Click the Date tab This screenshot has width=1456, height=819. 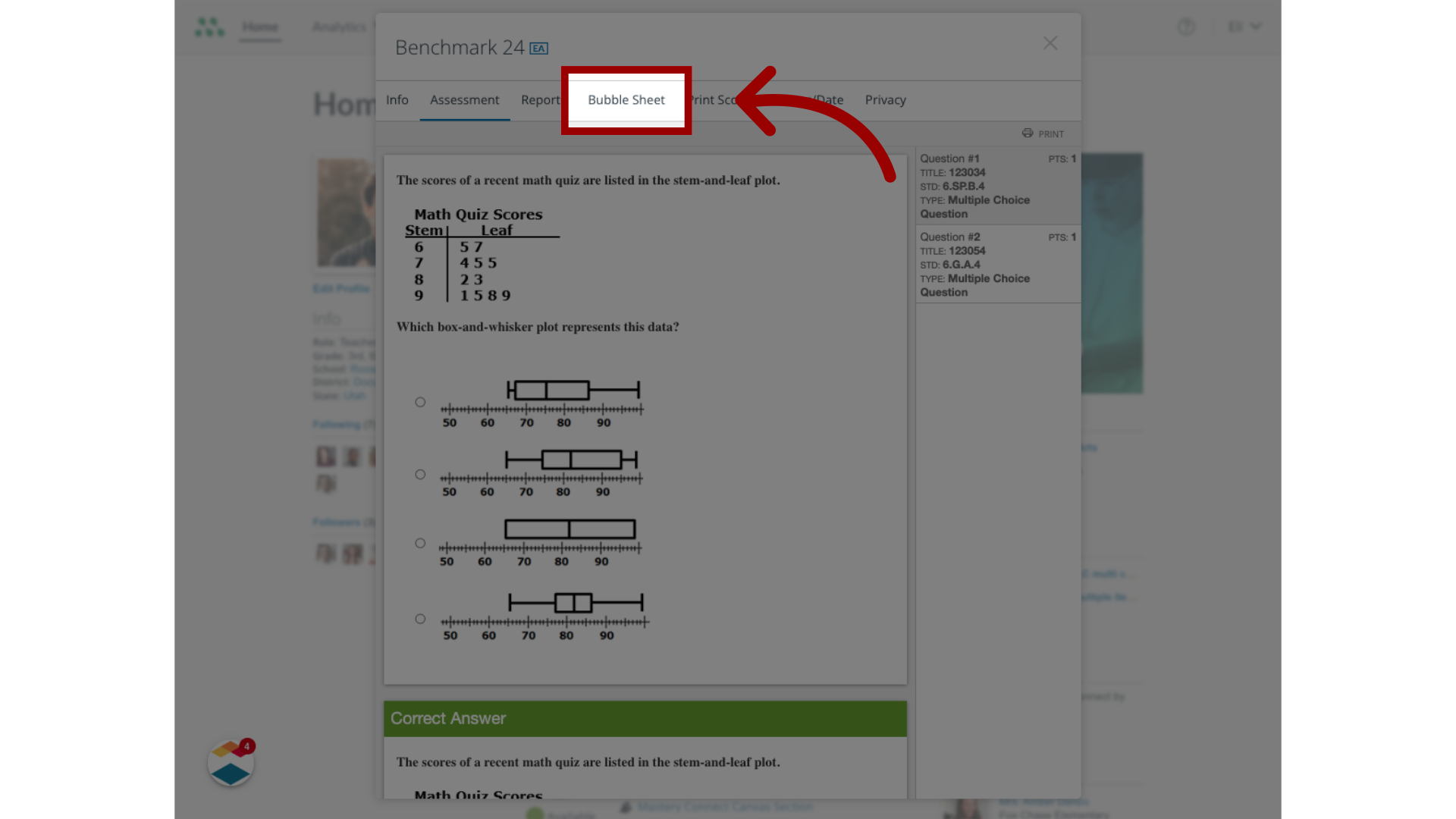(x=820, y=99)
